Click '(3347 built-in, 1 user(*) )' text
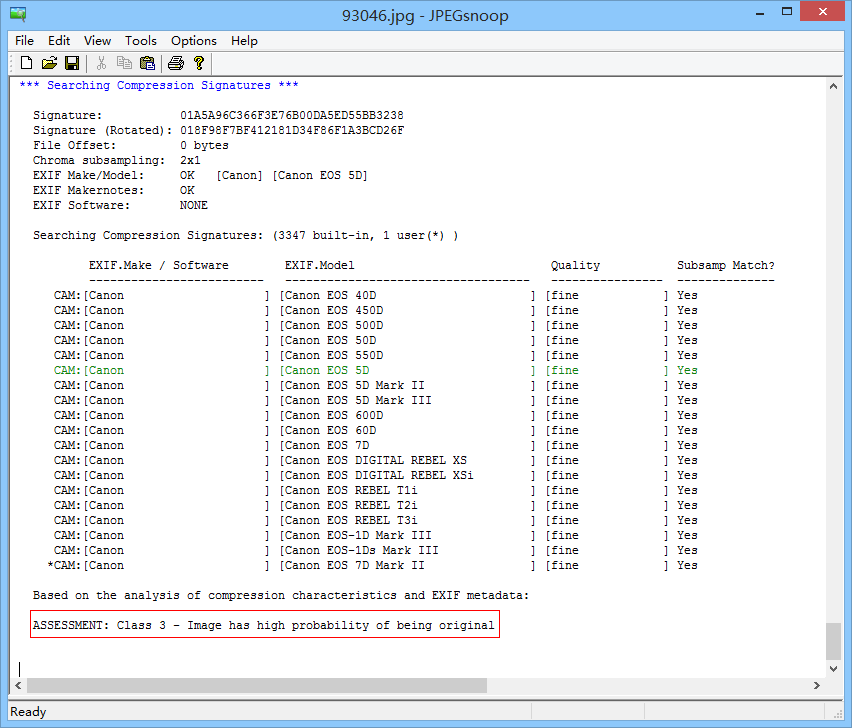Viewport: 852px width, 728px height. coord(365,235)
